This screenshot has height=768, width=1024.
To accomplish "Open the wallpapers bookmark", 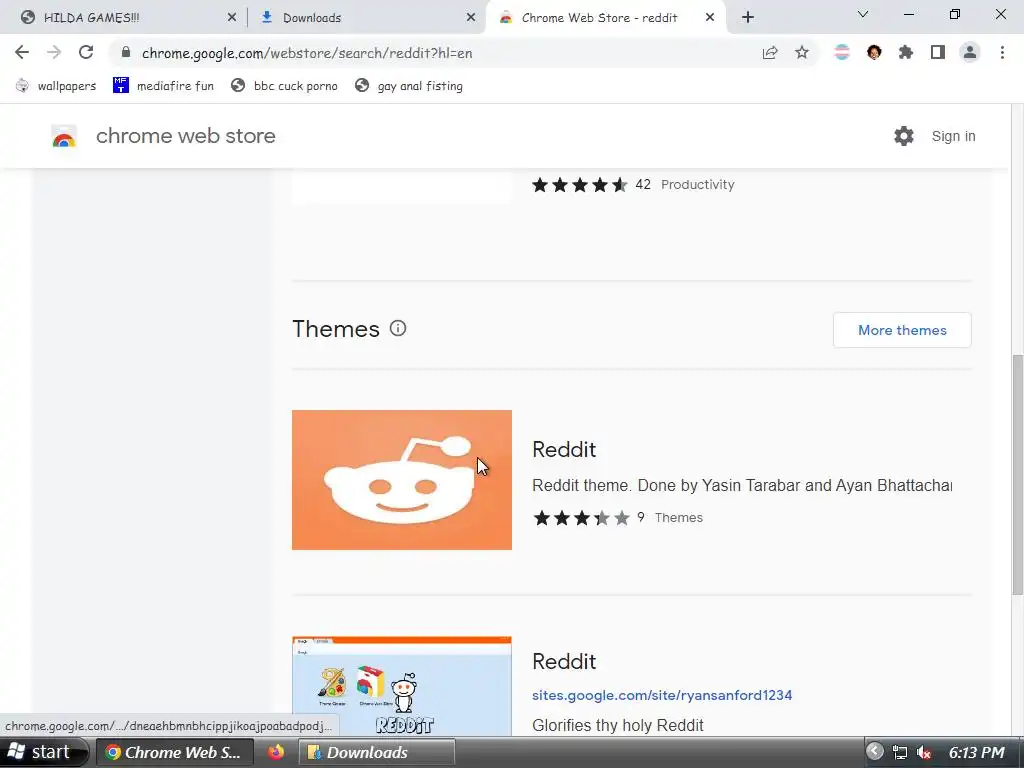I will click(56, 86).
